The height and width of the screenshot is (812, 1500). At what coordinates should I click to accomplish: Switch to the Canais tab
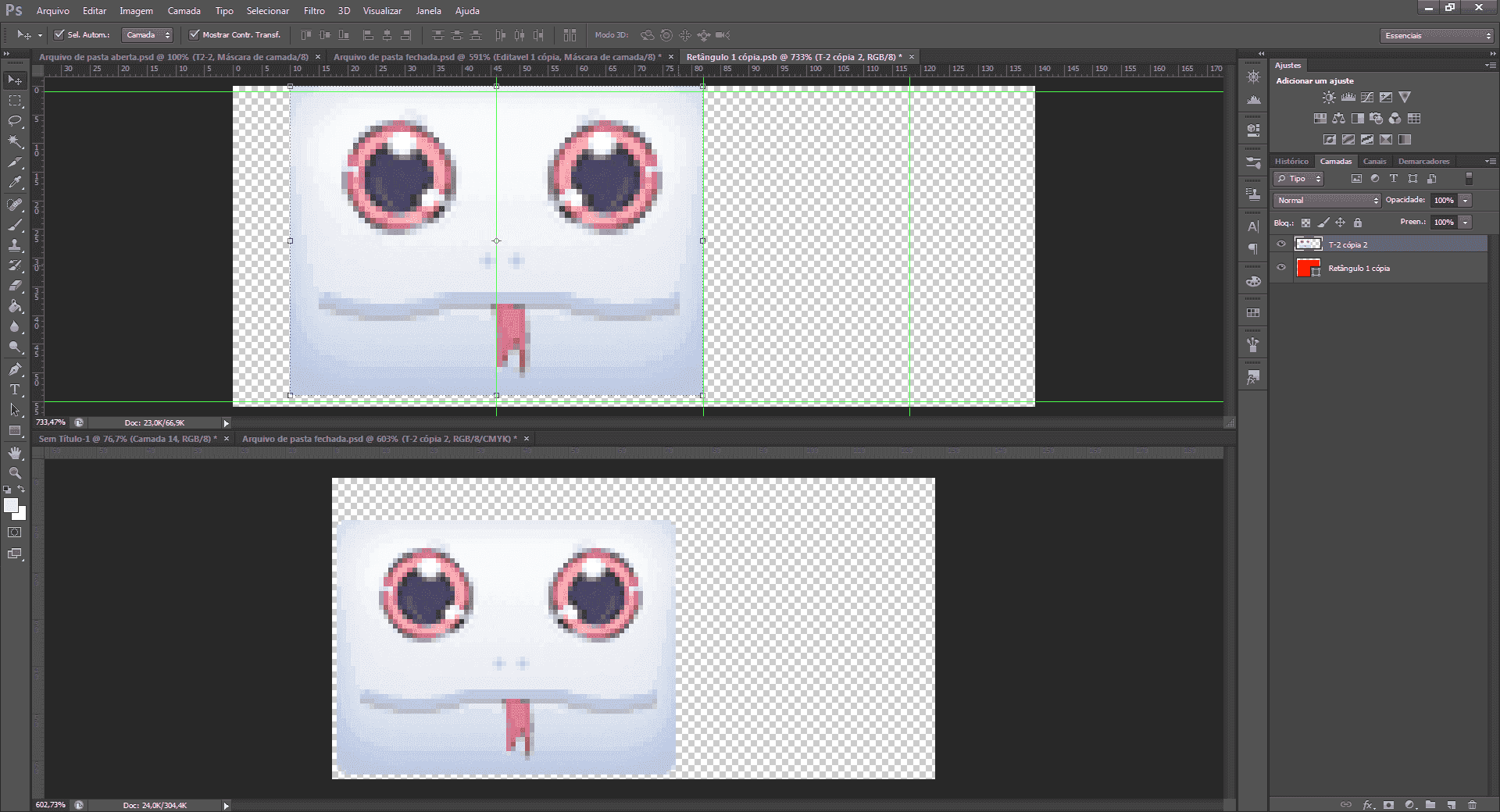click(1374, 161)
